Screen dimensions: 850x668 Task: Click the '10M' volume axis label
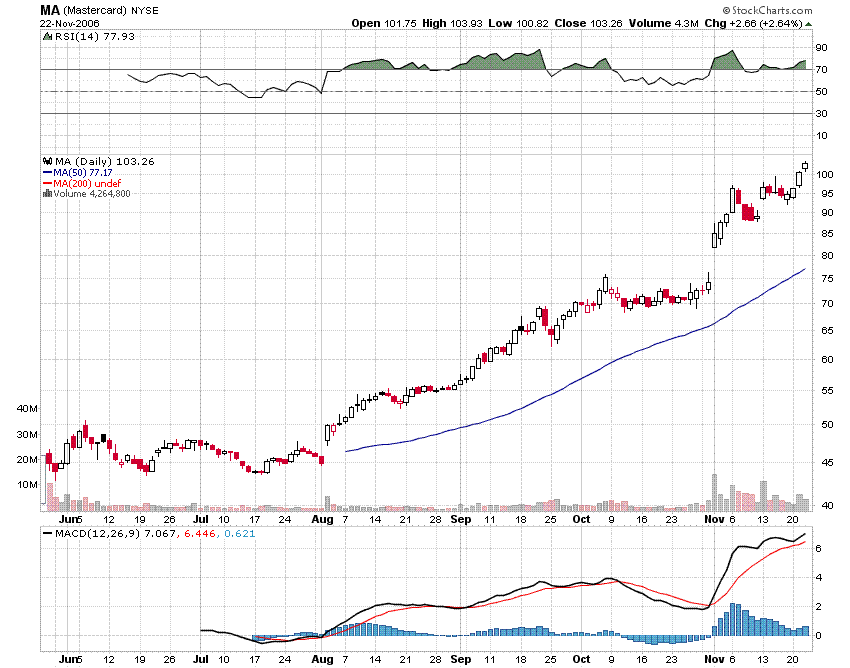(x=27, y=484)
